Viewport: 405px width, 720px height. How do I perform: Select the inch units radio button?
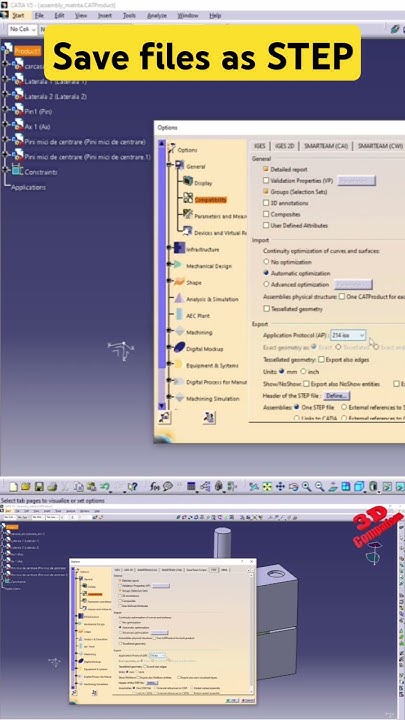[x=303, y=371]
